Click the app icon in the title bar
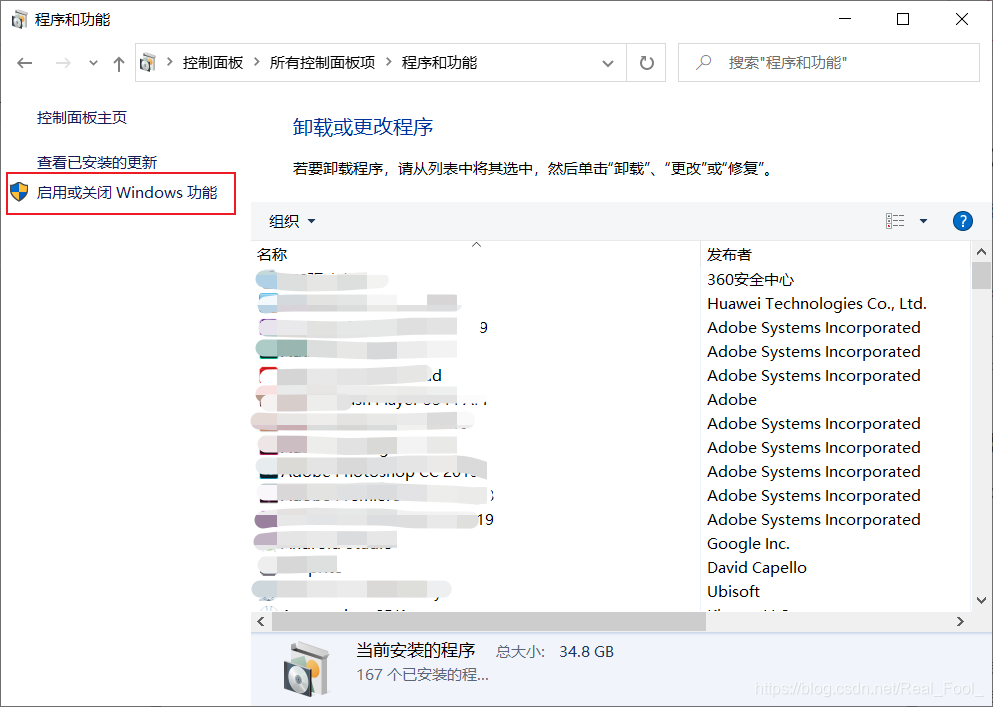This screenshot has width=993, height=707. pos(18,18)
